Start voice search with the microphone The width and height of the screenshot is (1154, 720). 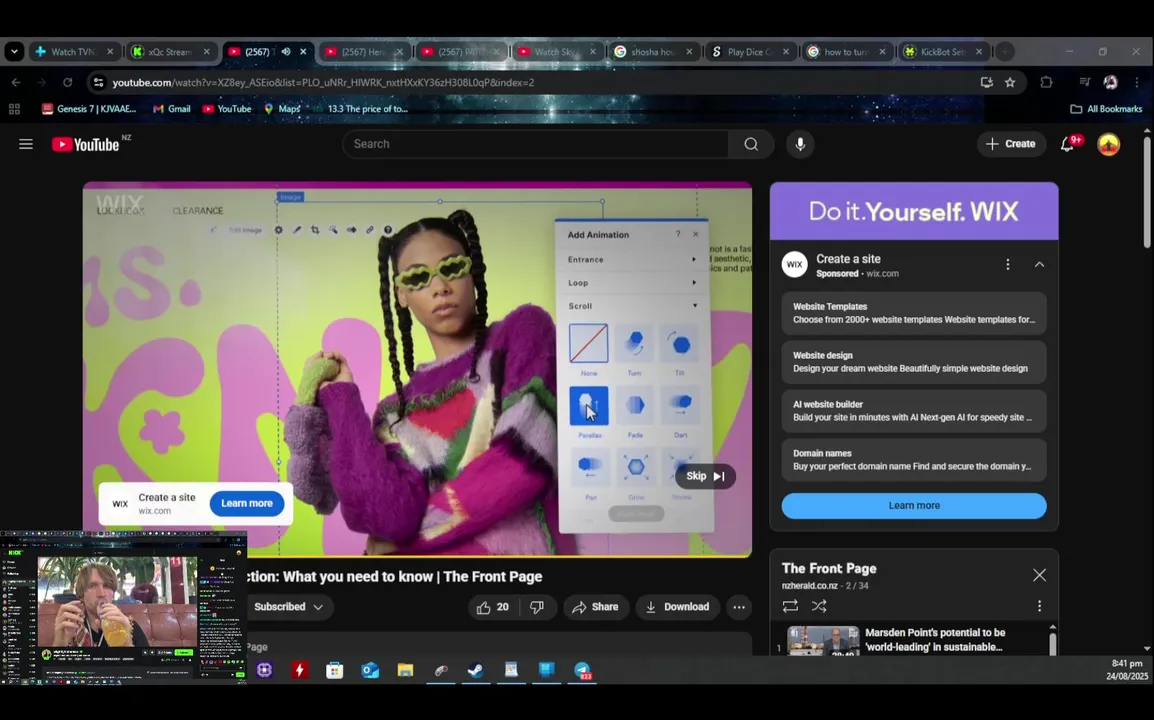point(800,144)
